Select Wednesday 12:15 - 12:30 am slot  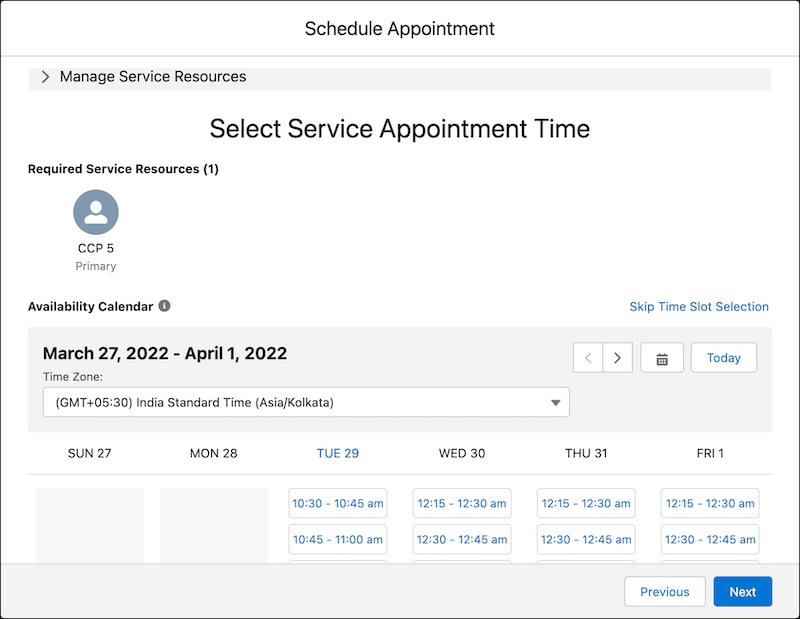[462, 503]
